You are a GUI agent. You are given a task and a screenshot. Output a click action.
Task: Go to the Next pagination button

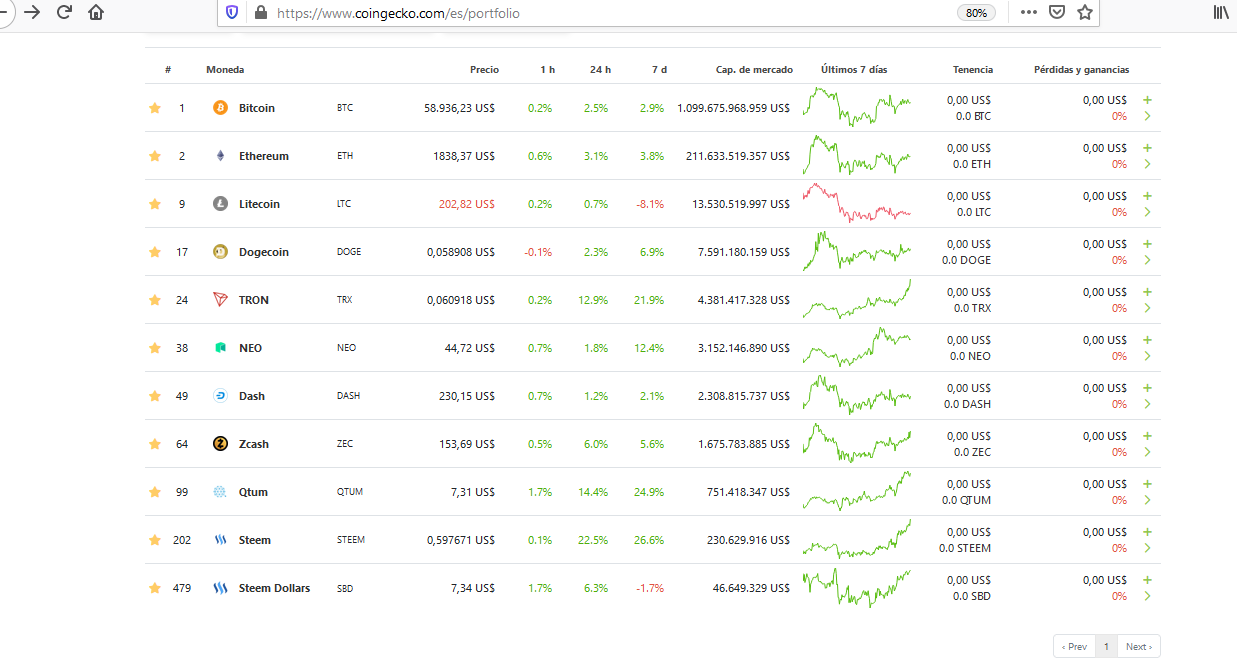[1139, 647]
